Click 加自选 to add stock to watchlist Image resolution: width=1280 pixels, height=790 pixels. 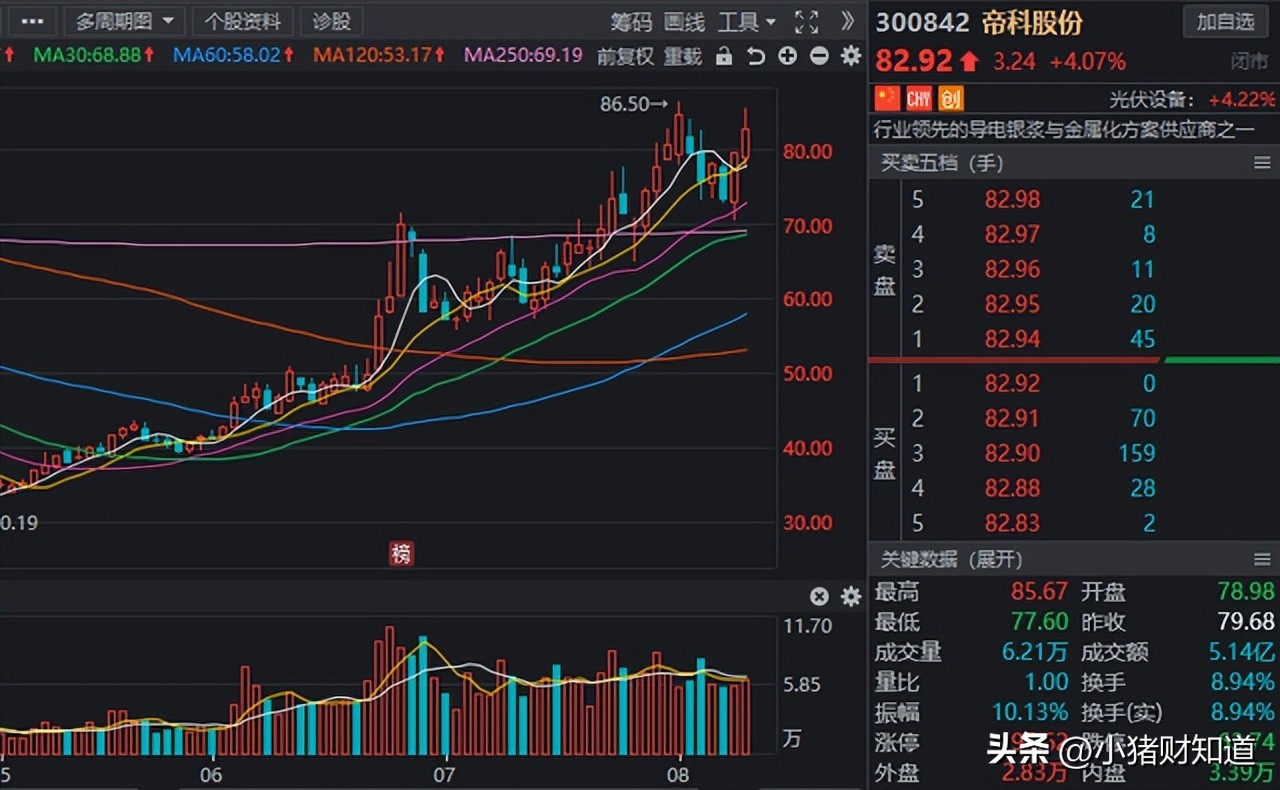coord(1225,21)
